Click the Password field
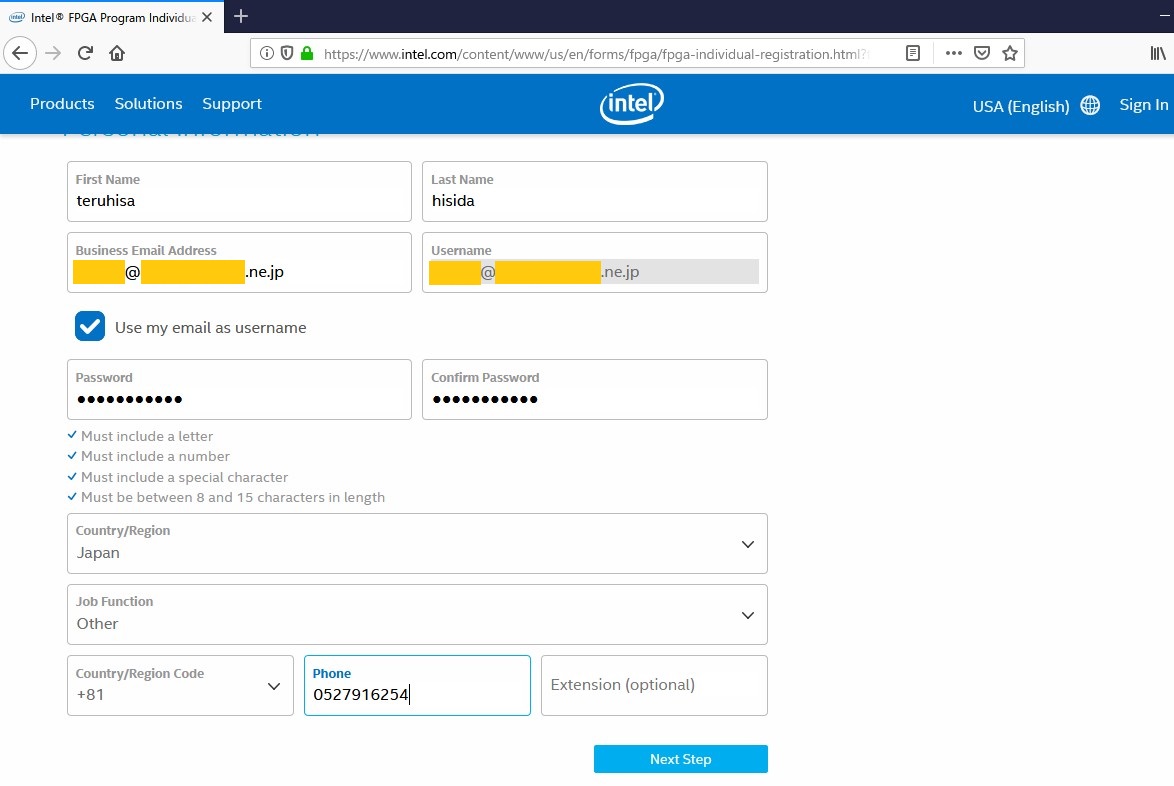 240,389
